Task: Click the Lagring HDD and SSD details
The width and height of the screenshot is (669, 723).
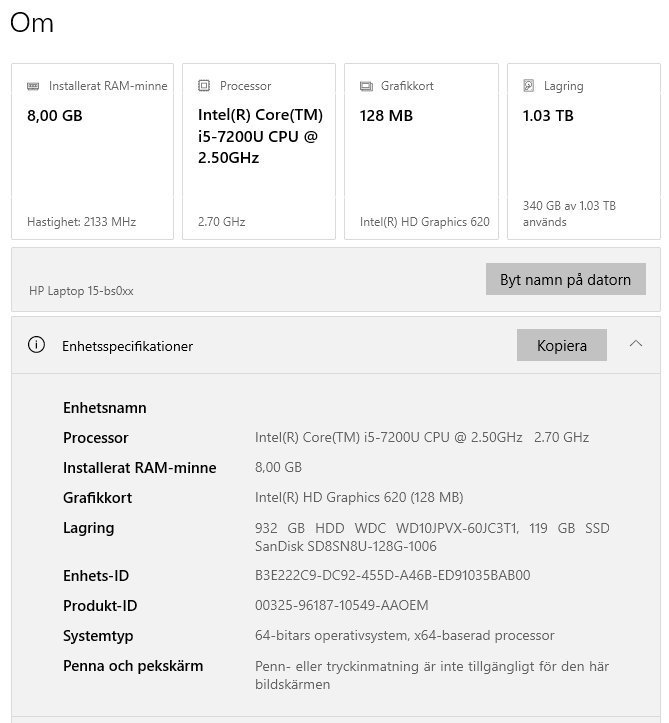Action: (x=431, y=537)
